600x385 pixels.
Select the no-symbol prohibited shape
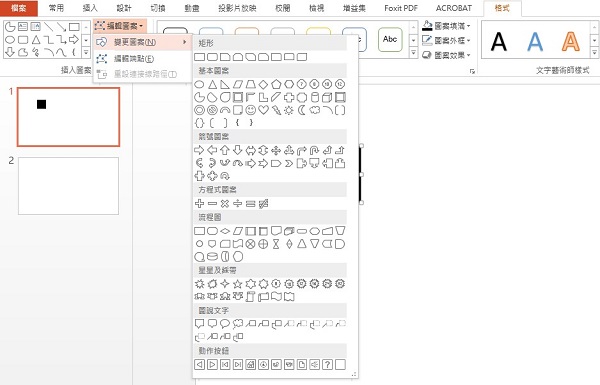[212, 110]
